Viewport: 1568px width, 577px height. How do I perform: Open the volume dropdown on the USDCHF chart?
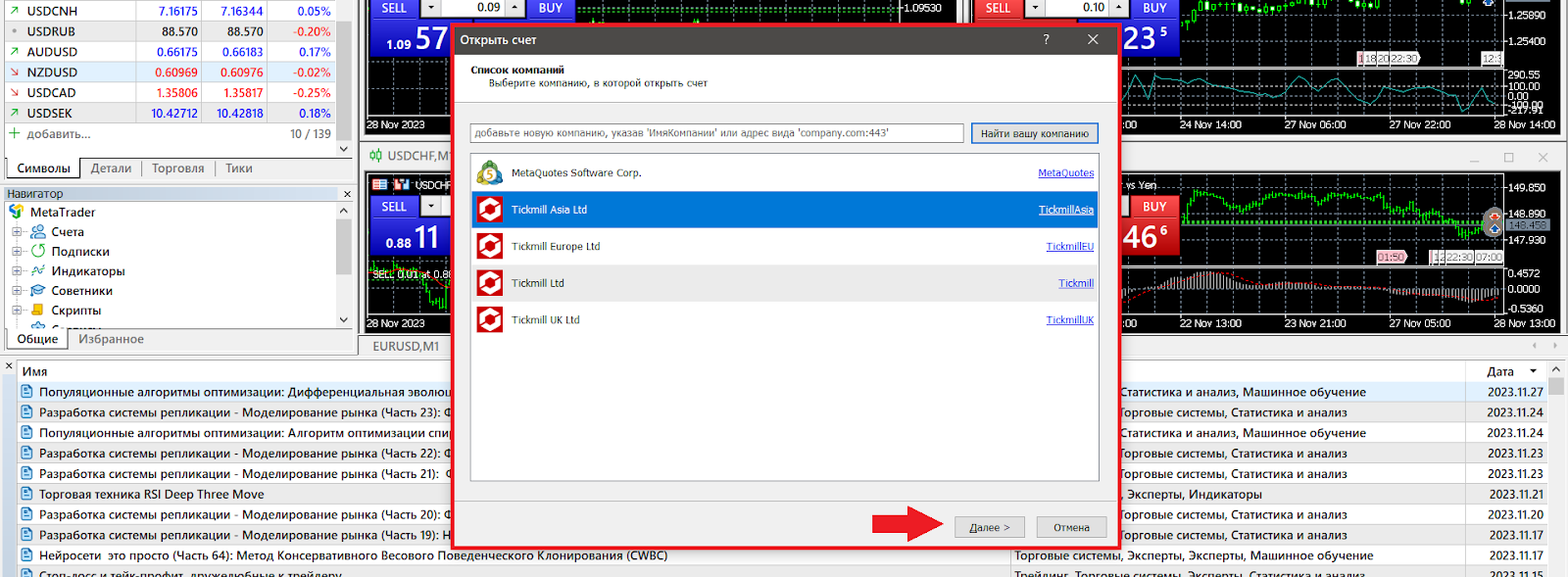[x=431, y=207]
